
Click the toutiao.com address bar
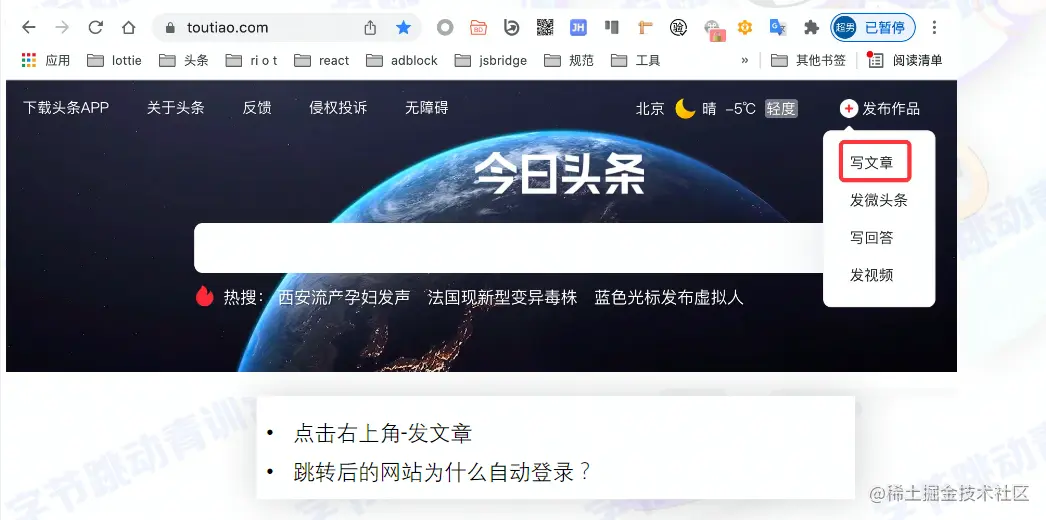pyautogui.click(x=287, y=27)
